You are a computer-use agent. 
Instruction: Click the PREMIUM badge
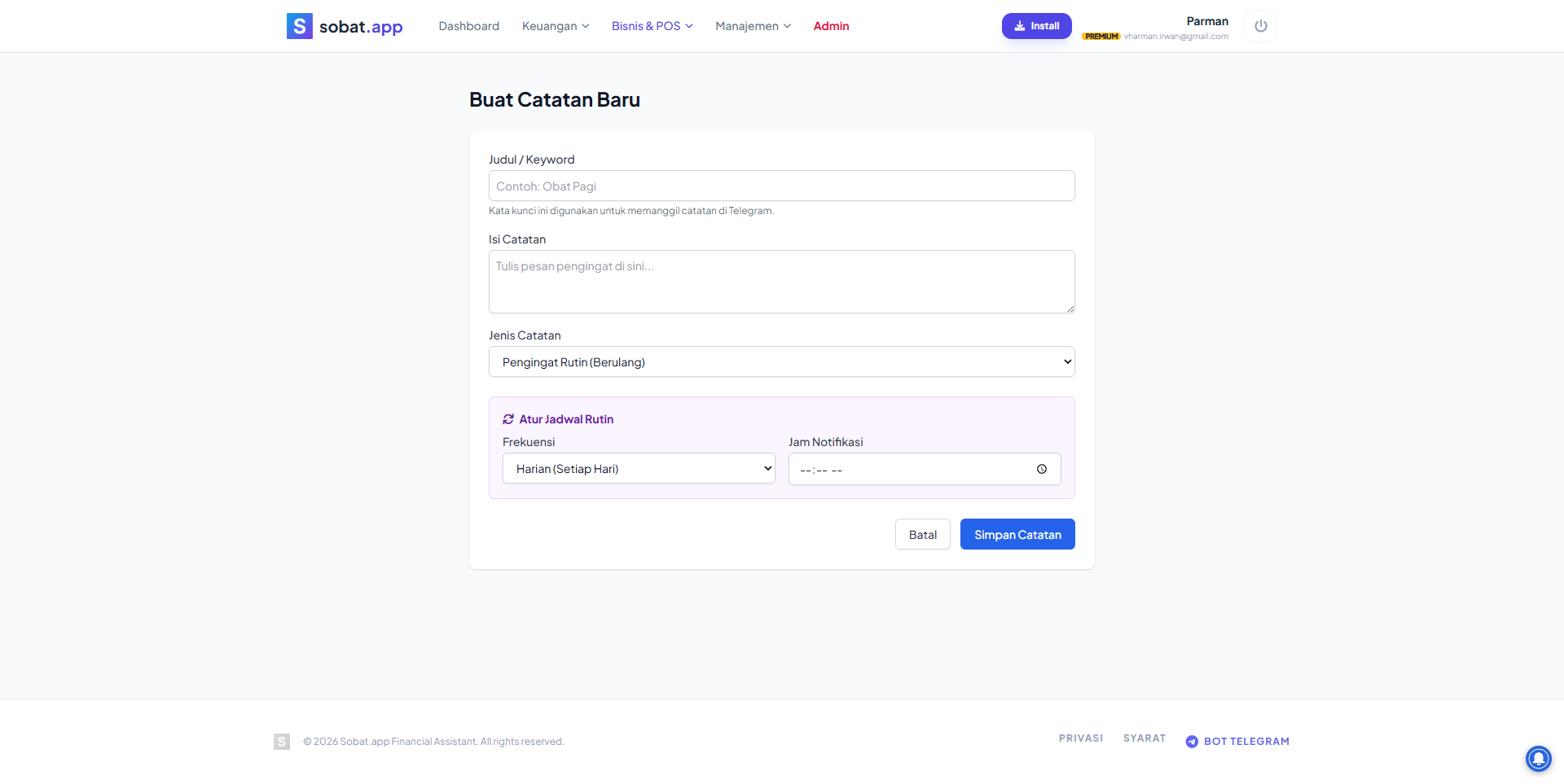1101,37
